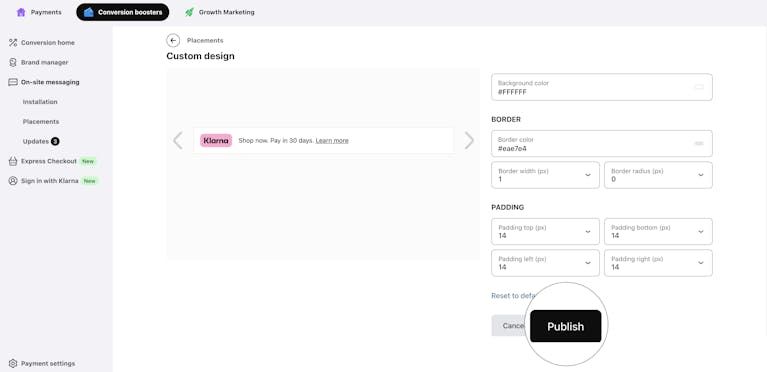The width and height of the screenshot is (767, 372).
Task: Click Learn more link in preview
Action: [x=332, y=140]
